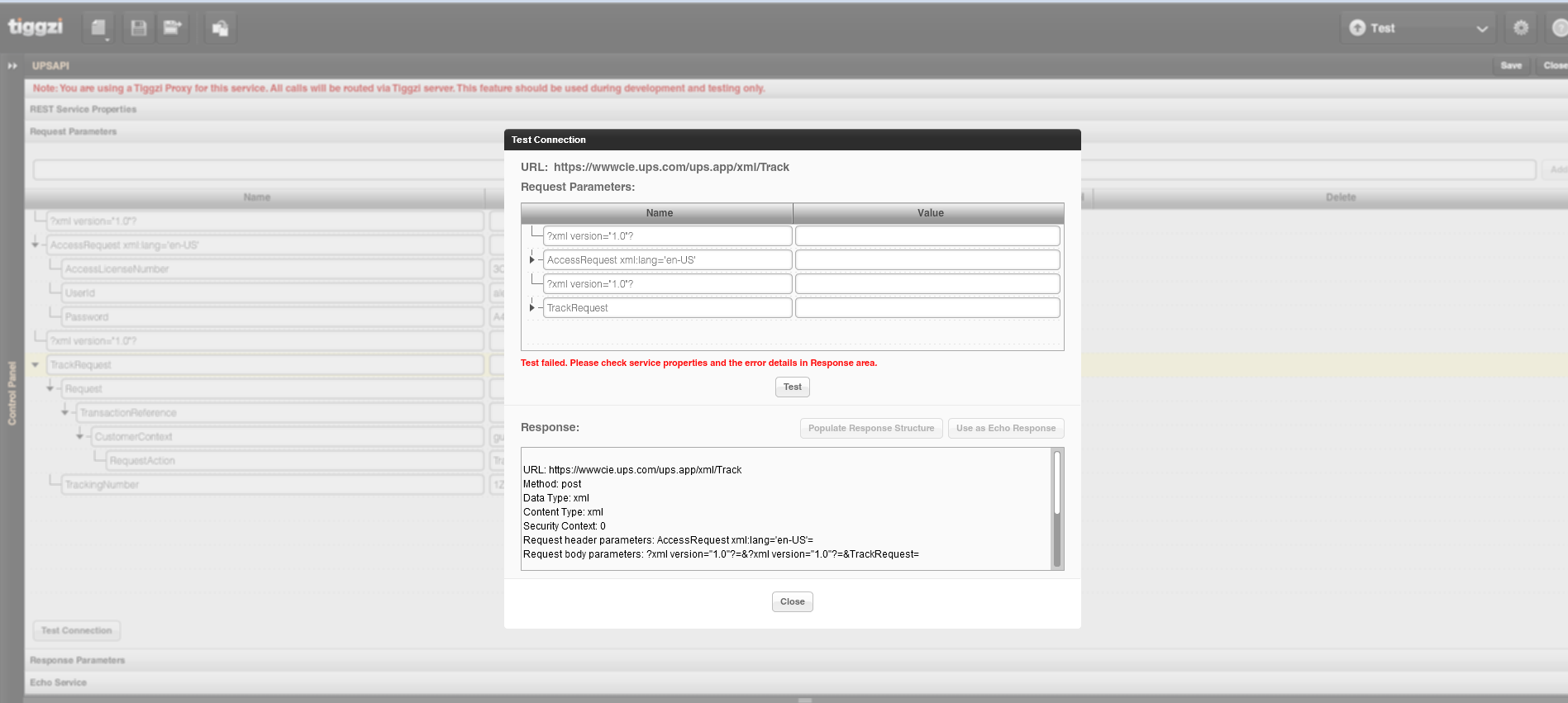Close the Test Connection dialog
Image resolution: width=1568 pixels, height=703 pixels.
point(792,601)
